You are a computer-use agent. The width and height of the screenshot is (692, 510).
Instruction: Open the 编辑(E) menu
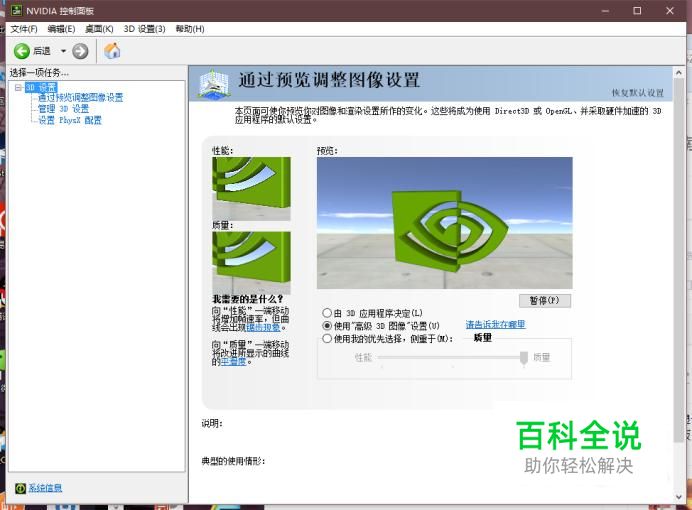(x=61, y=29)
